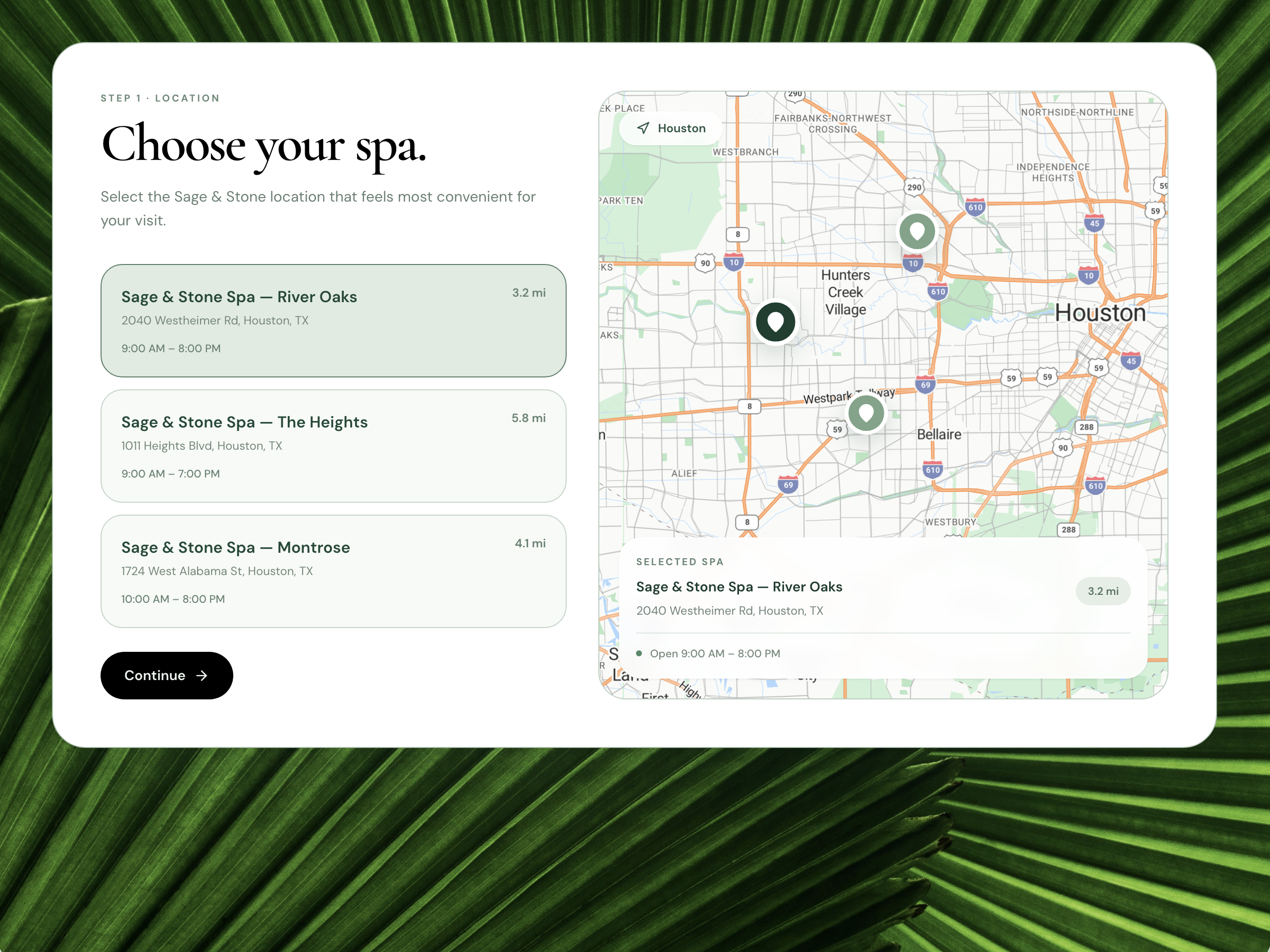Select the River Oaks spa card
This screenshot has width=1270, height=952.
(x=333, y=320)
